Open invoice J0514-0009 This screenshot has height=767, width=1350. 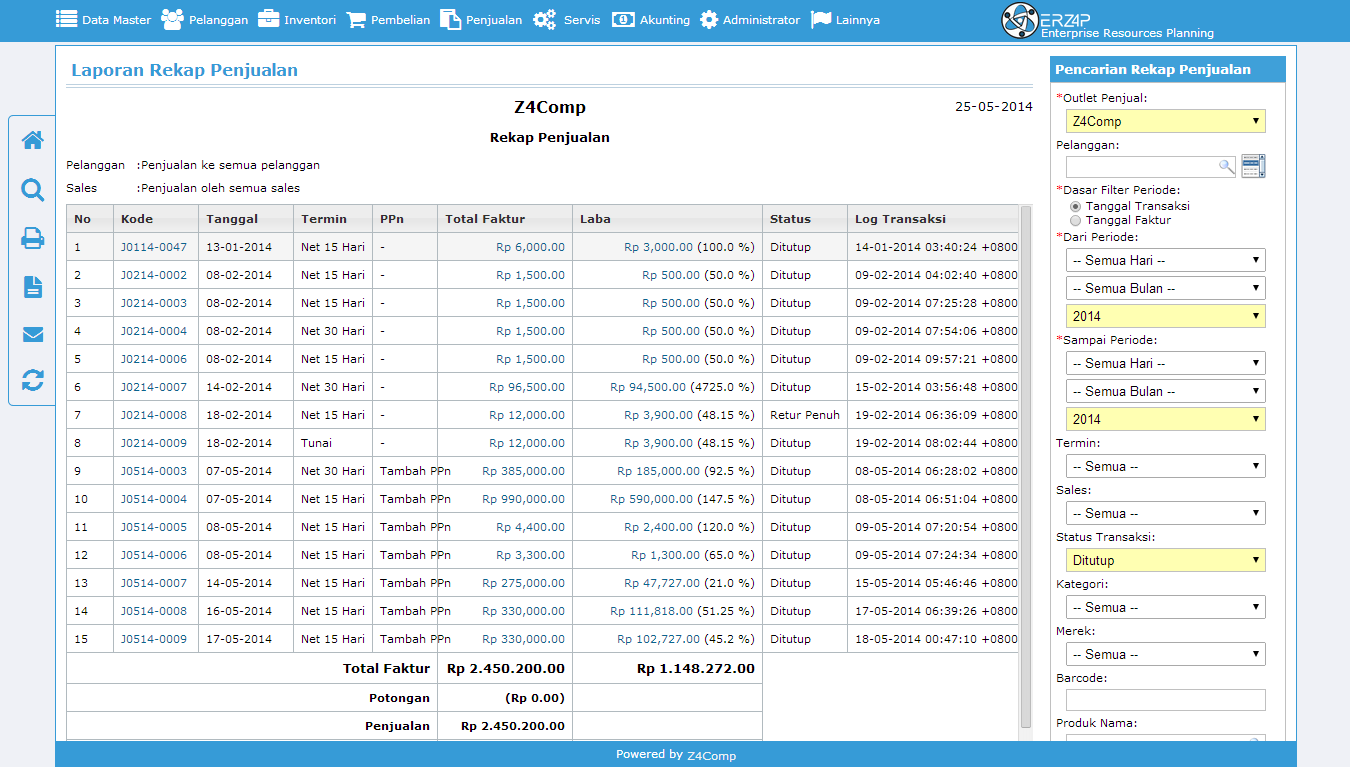click(154, 639)
